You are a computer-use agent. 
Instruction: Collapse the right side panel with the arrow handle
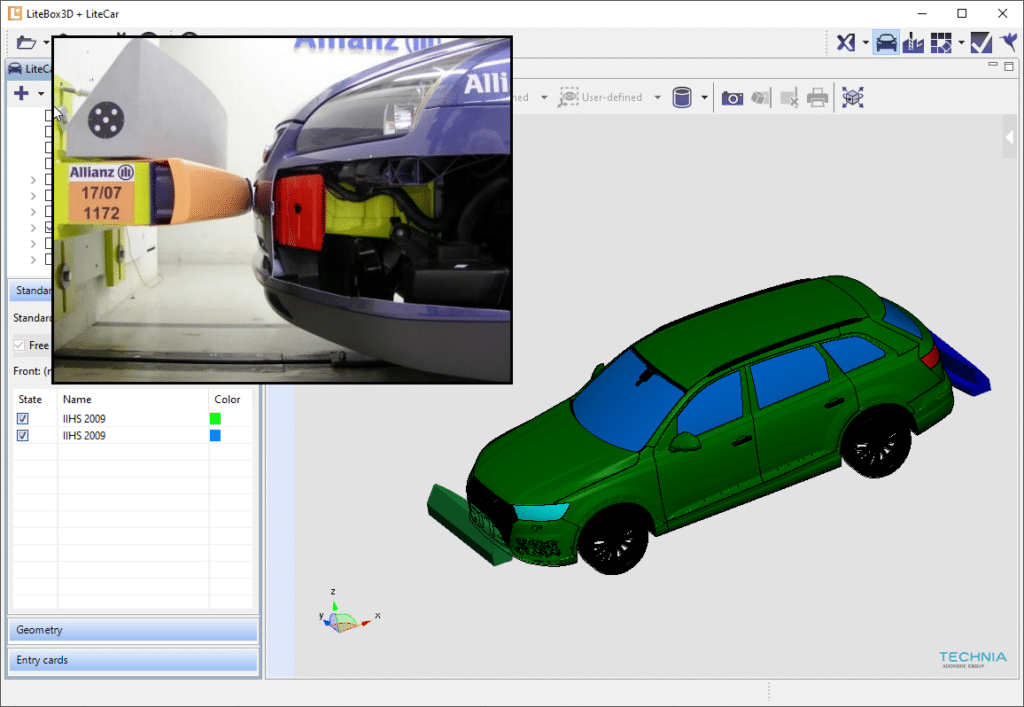point(1010,137)
